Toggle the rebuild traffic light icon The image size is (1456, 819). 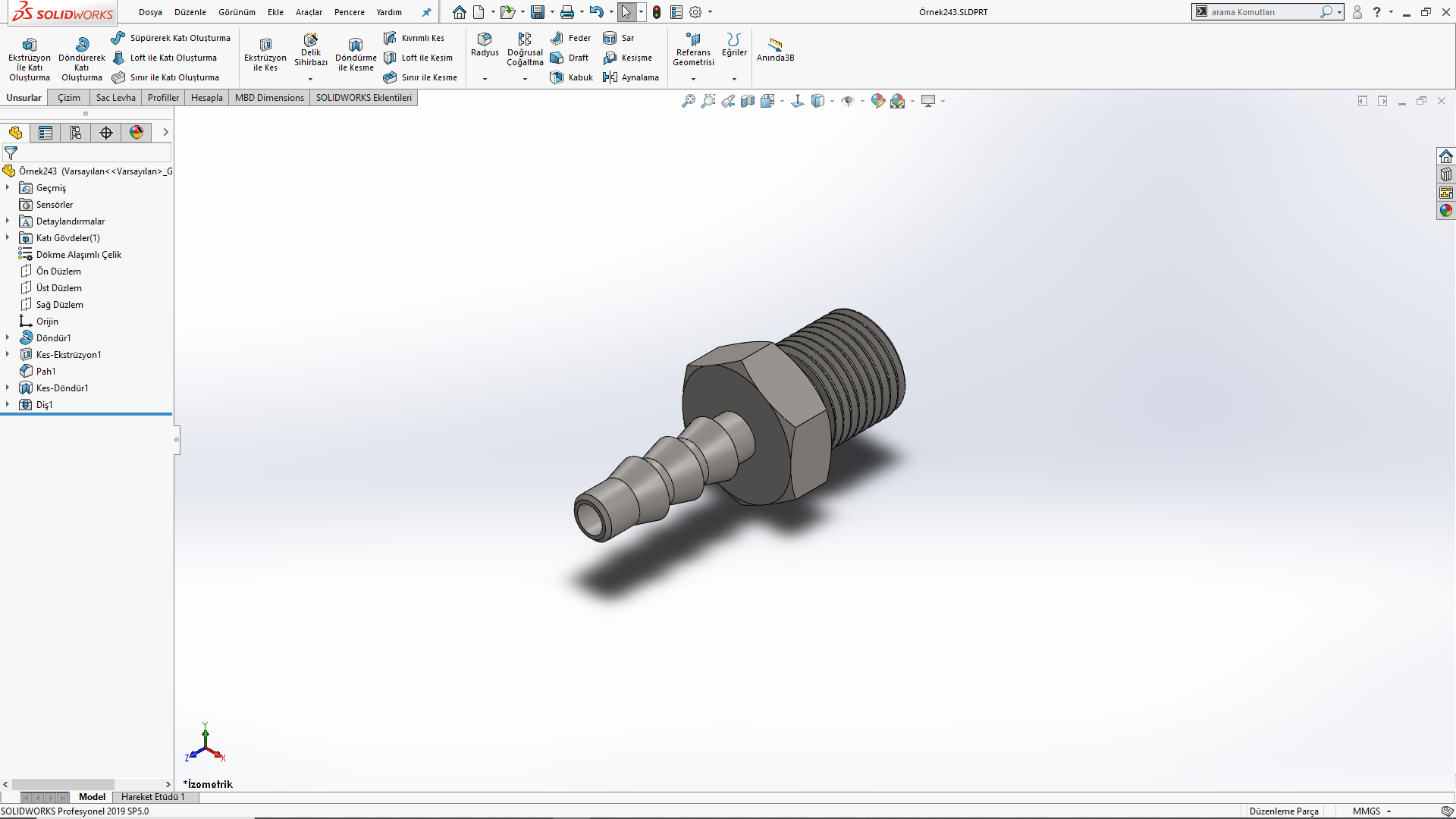pos(657,12)
